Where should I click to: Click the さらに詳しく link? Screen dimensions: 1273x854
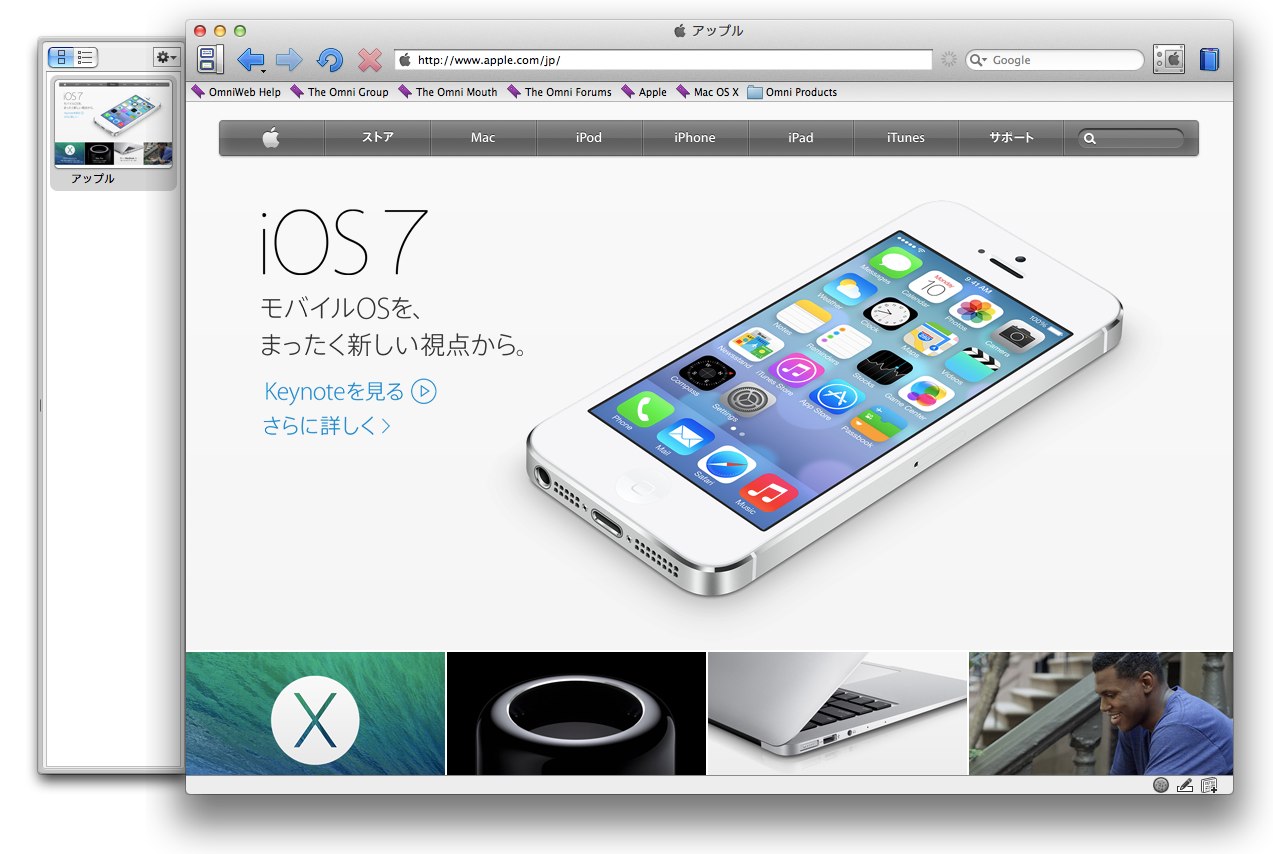click(326, 425)
